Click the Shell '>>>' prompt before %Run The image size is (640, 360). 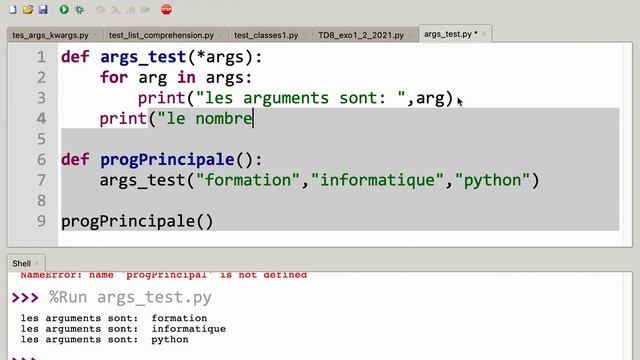25,298
